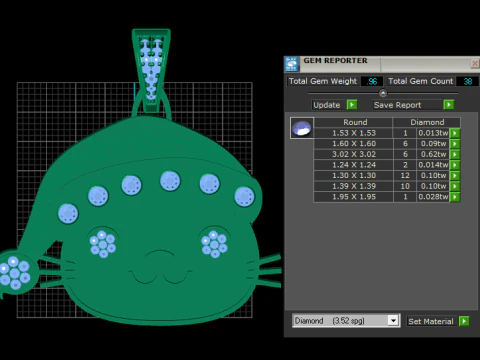Image resolution: width=480 pixels, height=360 pixels.
Task: Click the Total Gem Weight value field
Action: coord(372,81)
